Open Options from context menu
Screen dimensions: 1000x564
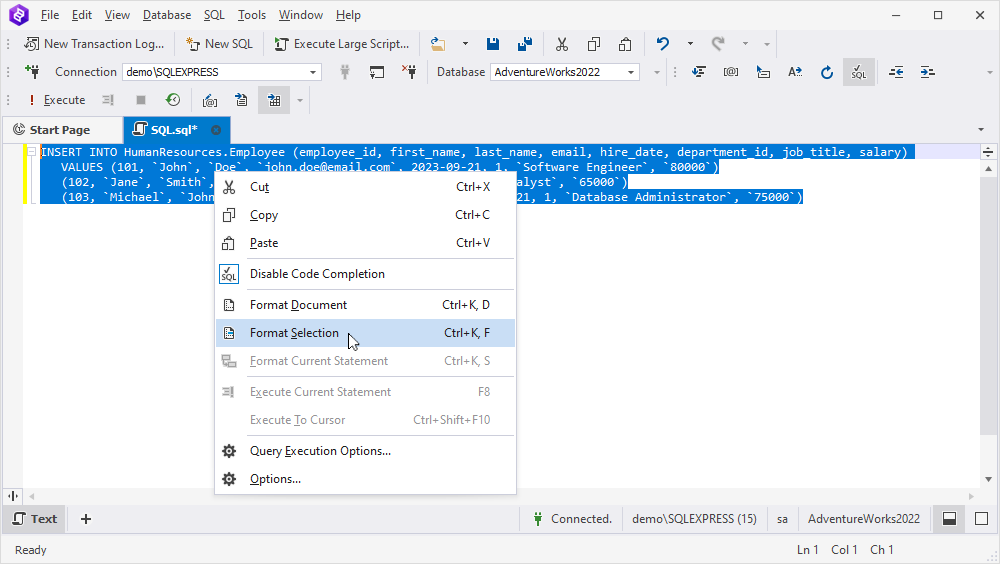pyautogui.click(x=365, y=479)
